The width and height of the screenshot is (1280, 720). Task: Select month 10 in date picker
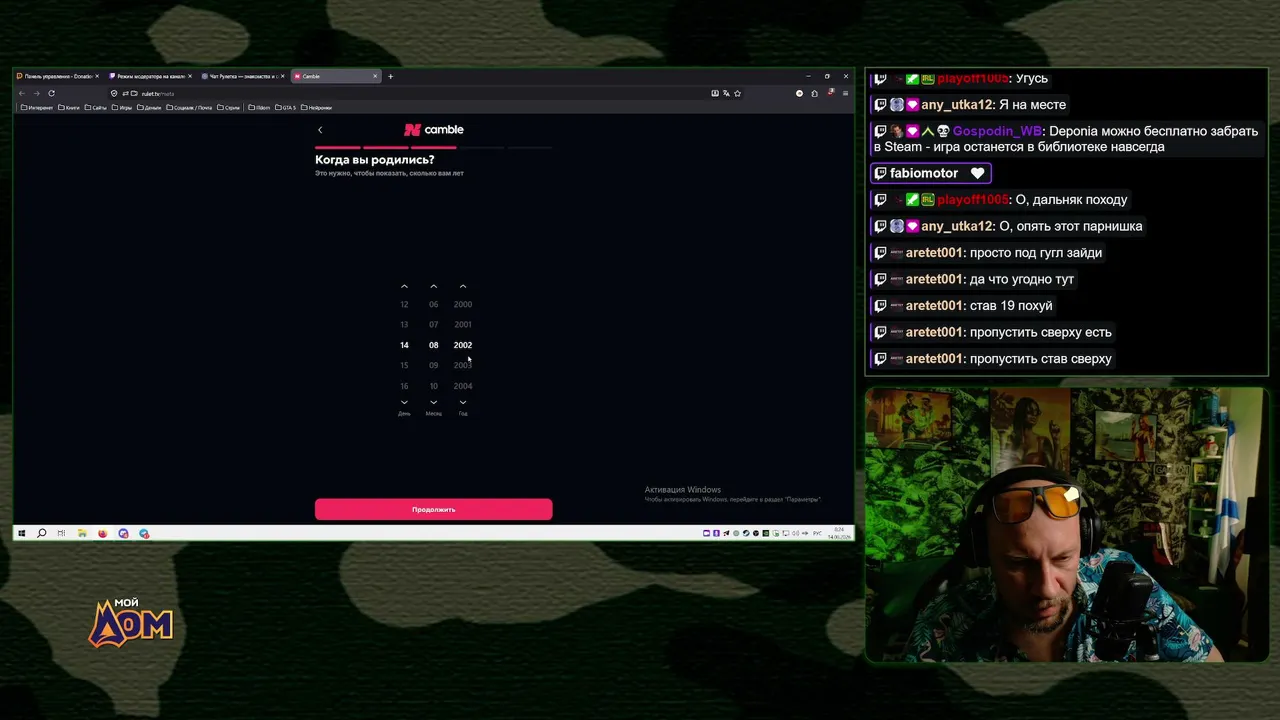coord(433,386)
